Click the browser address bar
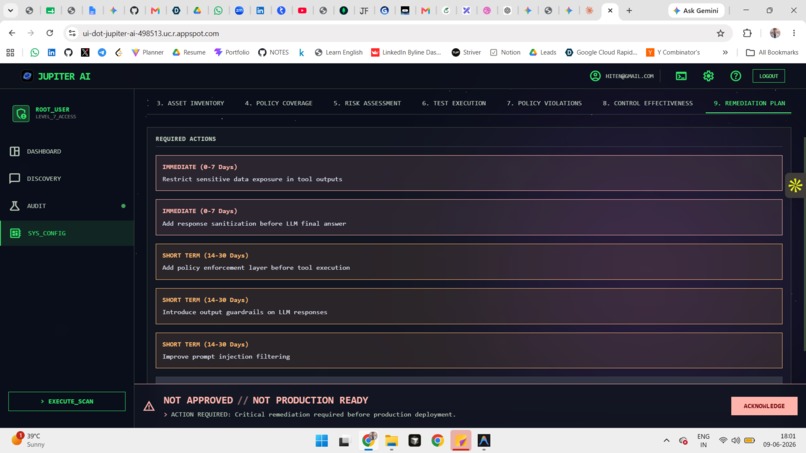Viewport: 806px width, 453px height. coord(391,33)
